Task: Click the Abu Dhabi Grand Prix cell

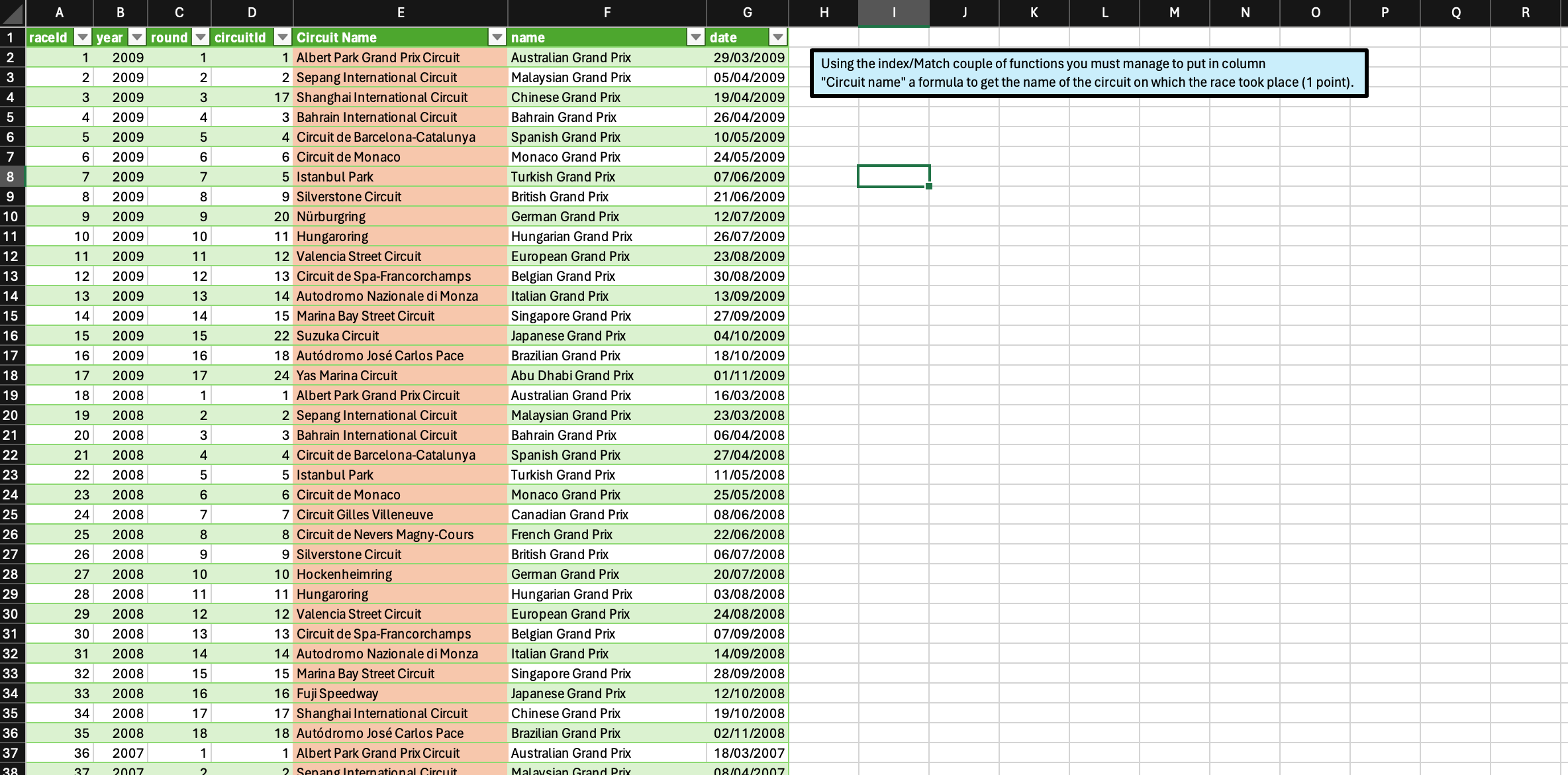Action: (572, 376)
